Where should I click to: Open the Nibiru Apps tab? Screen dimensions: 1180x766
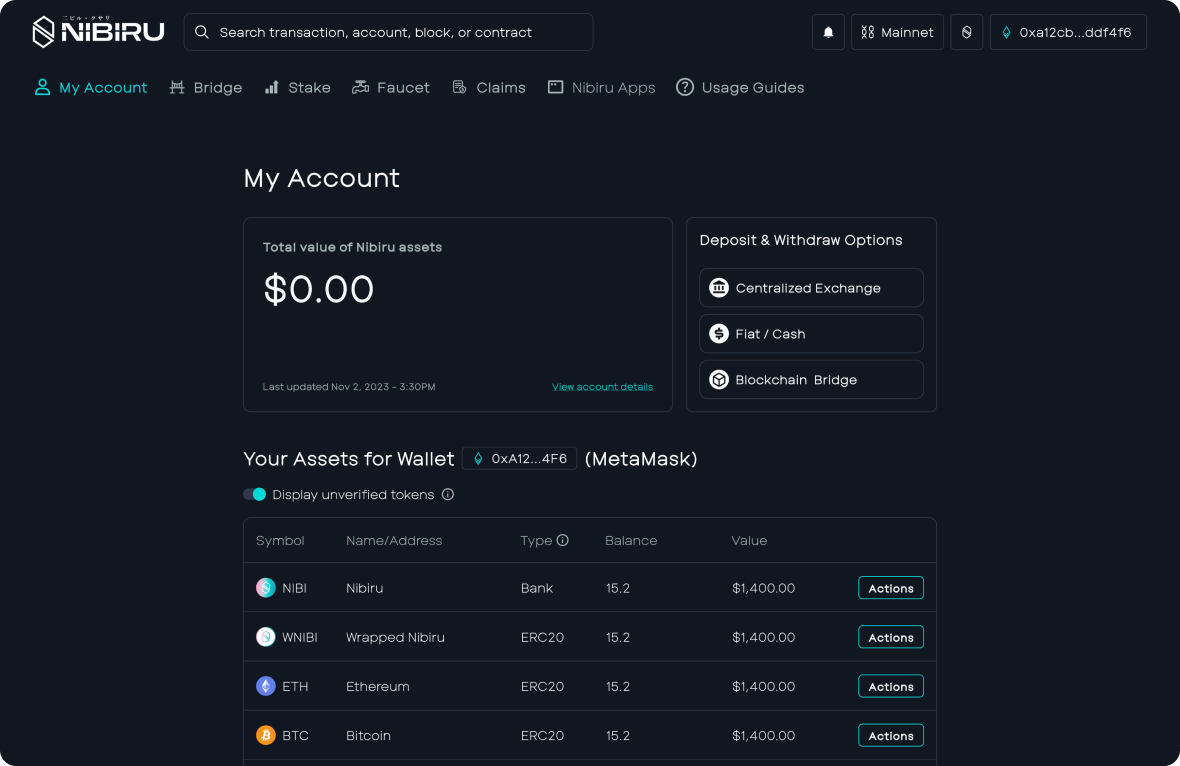601,87
